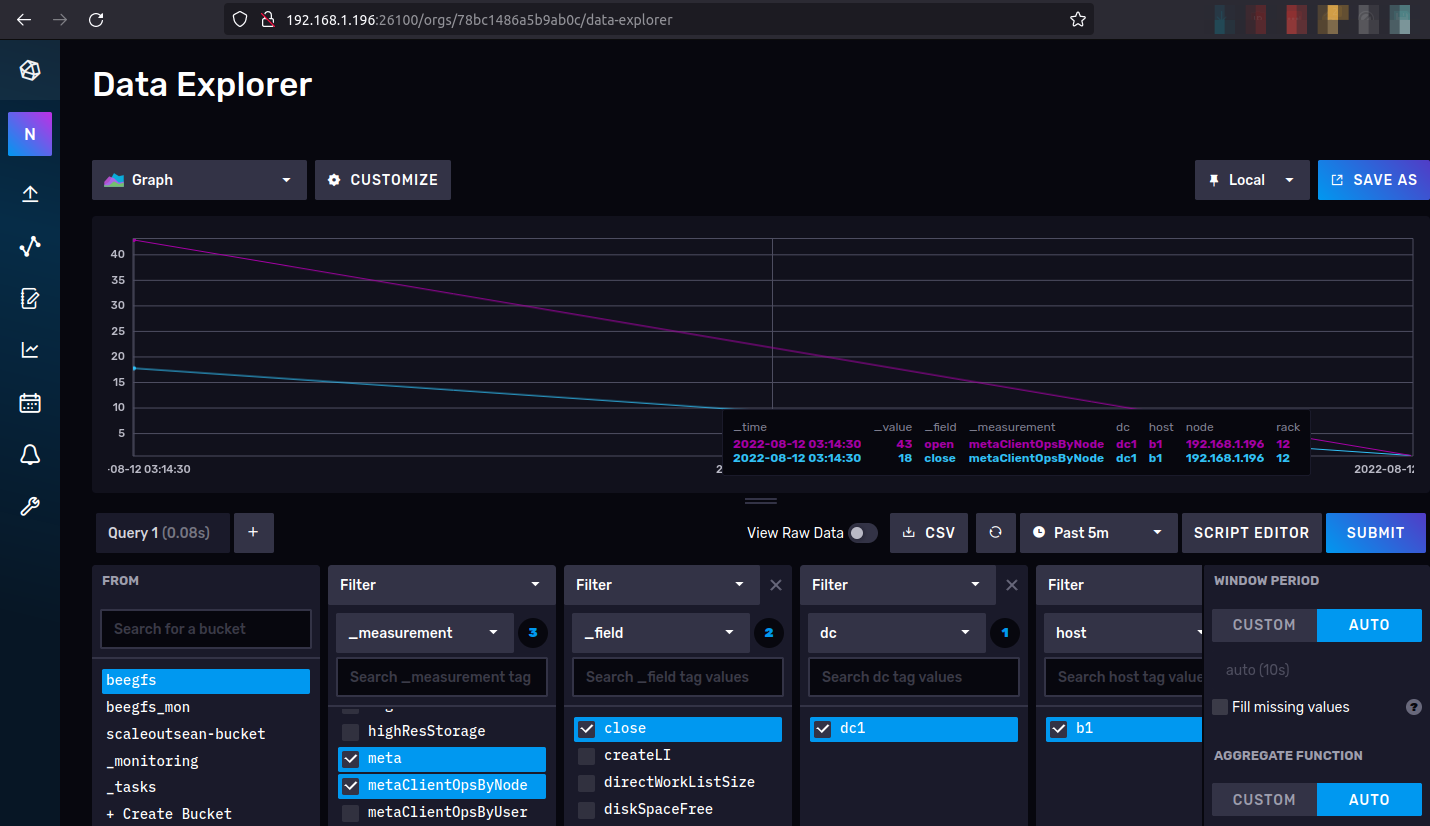Select CUSTOM aggregate function option

[1264, 800]
